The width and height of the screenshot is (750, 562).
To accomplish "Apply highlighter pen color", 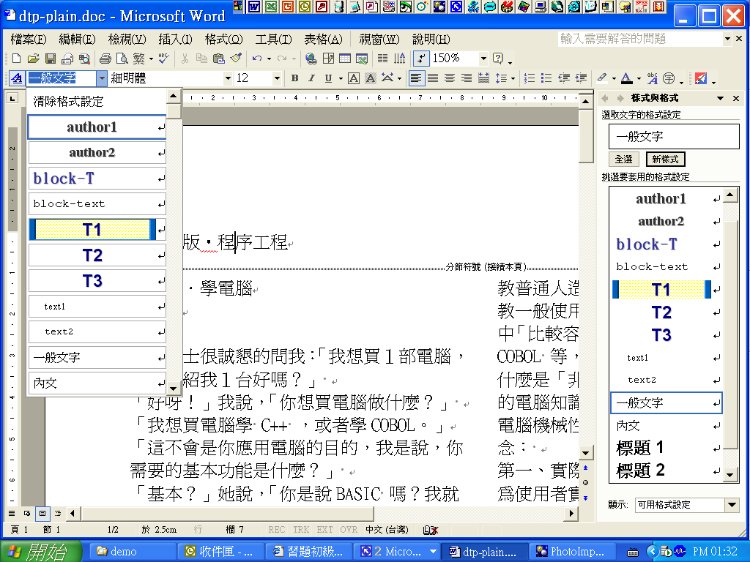I will [602, 78].
